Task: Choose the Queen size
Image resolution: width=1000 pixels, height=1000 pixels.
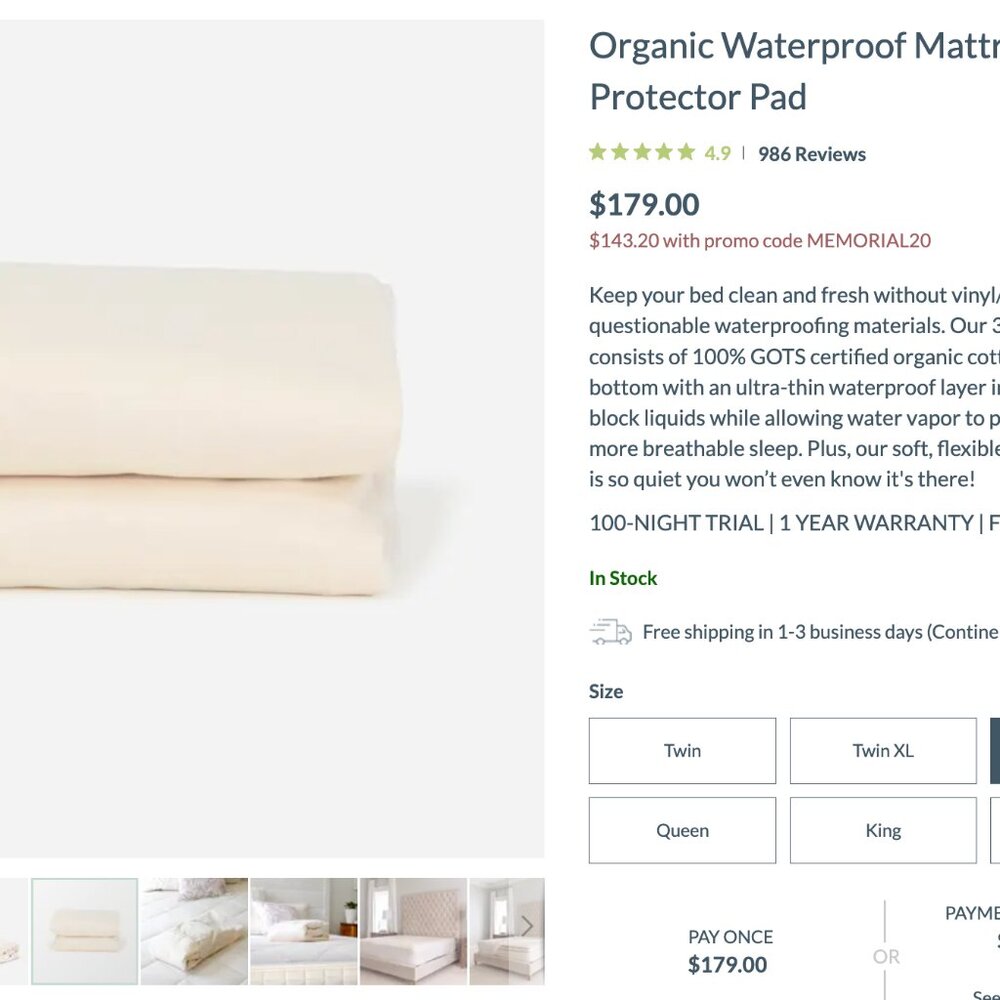Action: (682, 830)
